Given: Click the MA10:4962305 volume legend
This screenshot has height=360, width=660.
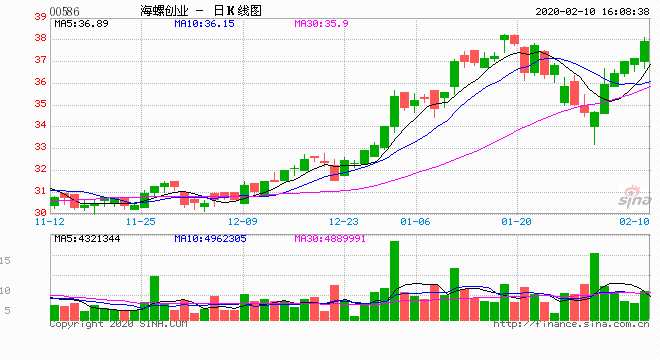Looking at the screenshot, I should (x=210, y=239).
